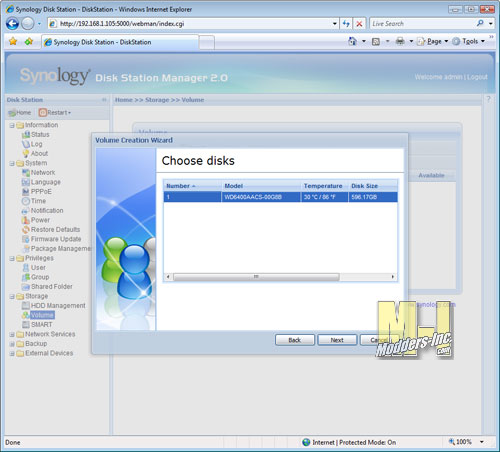Open the Group privileges icon

(26, 277)
